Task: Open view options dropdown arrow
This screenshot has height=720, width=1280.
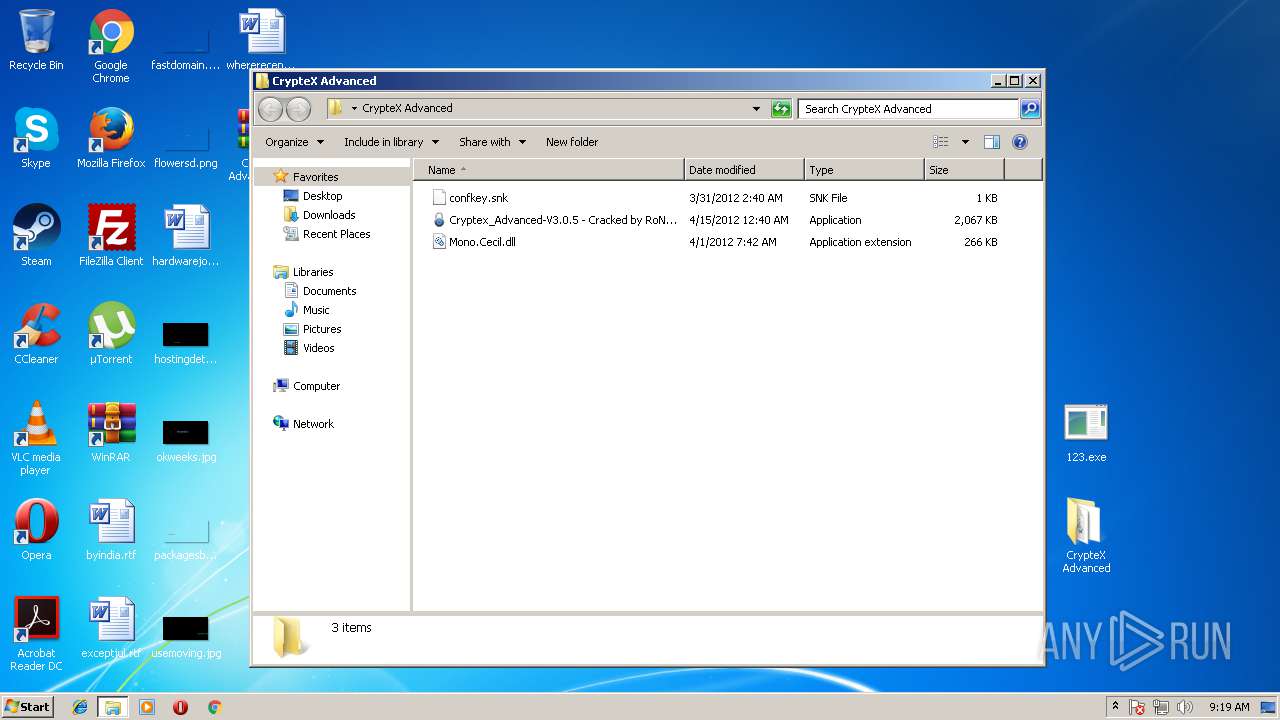Action: tap(965, 142)
